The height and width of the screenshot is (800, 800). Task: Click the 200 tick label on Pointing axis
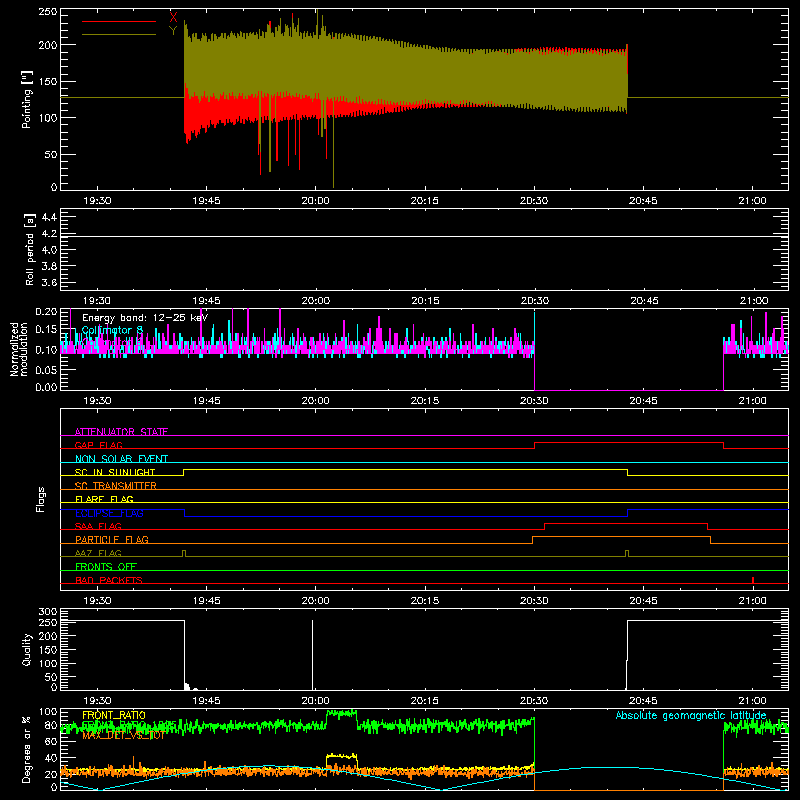click(48, 45)
